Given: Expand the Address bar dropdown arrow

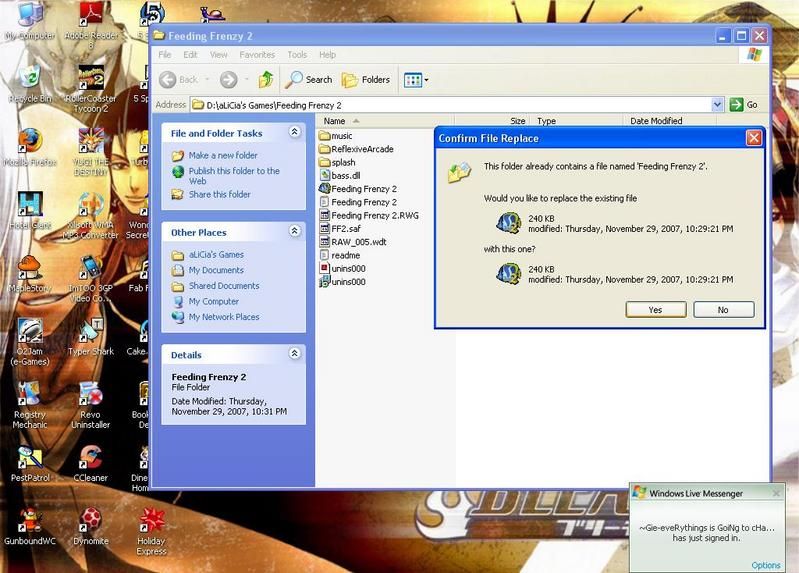Looking at the screenshot, I should pos(717,105).
